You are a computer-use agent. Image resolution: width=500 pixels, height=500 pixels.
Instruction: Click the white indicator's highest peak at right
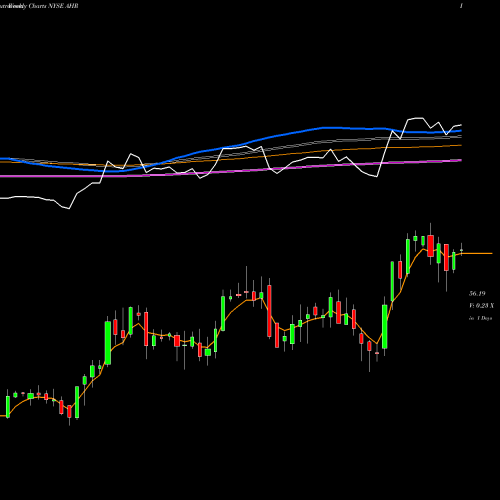point(416,118)
